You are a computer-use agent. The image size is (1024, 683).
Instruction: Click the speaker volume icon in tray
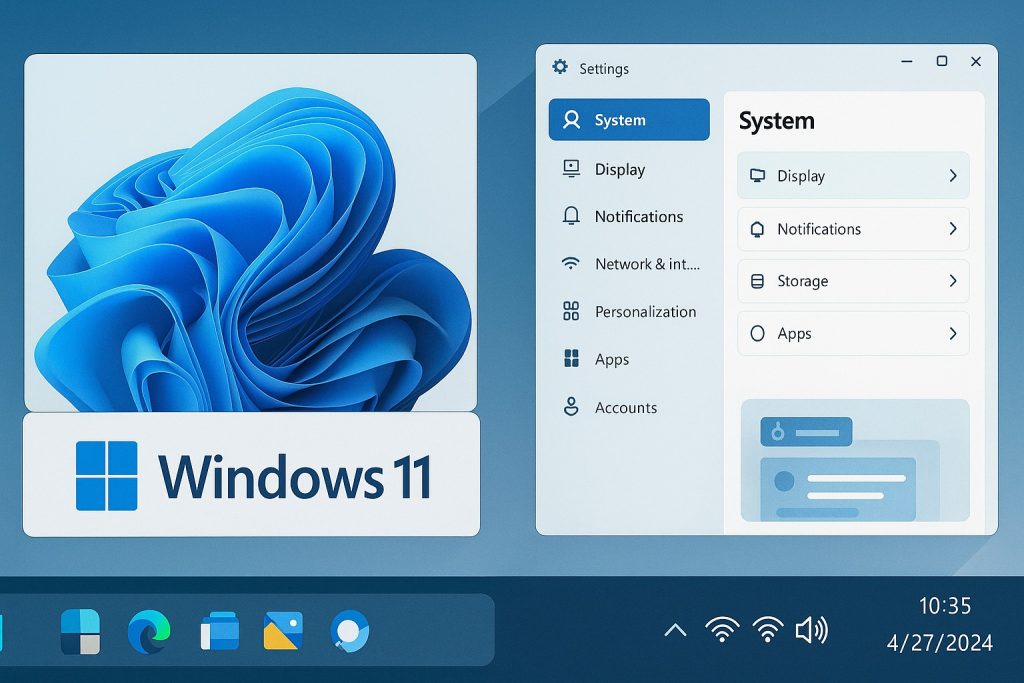point(811,630)
